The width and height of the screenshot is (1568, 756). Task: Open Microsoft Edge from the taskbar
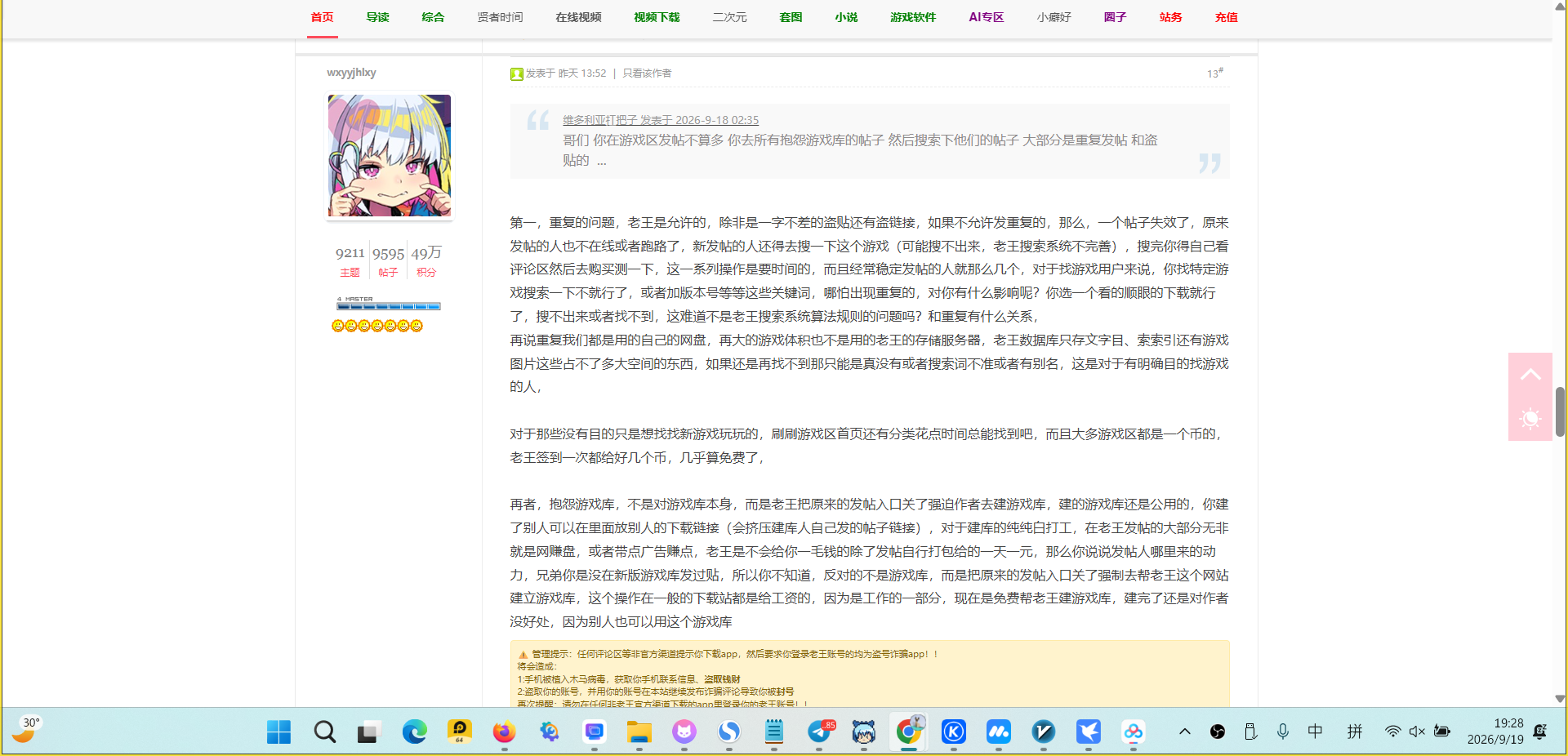click(x=414, y=732)
